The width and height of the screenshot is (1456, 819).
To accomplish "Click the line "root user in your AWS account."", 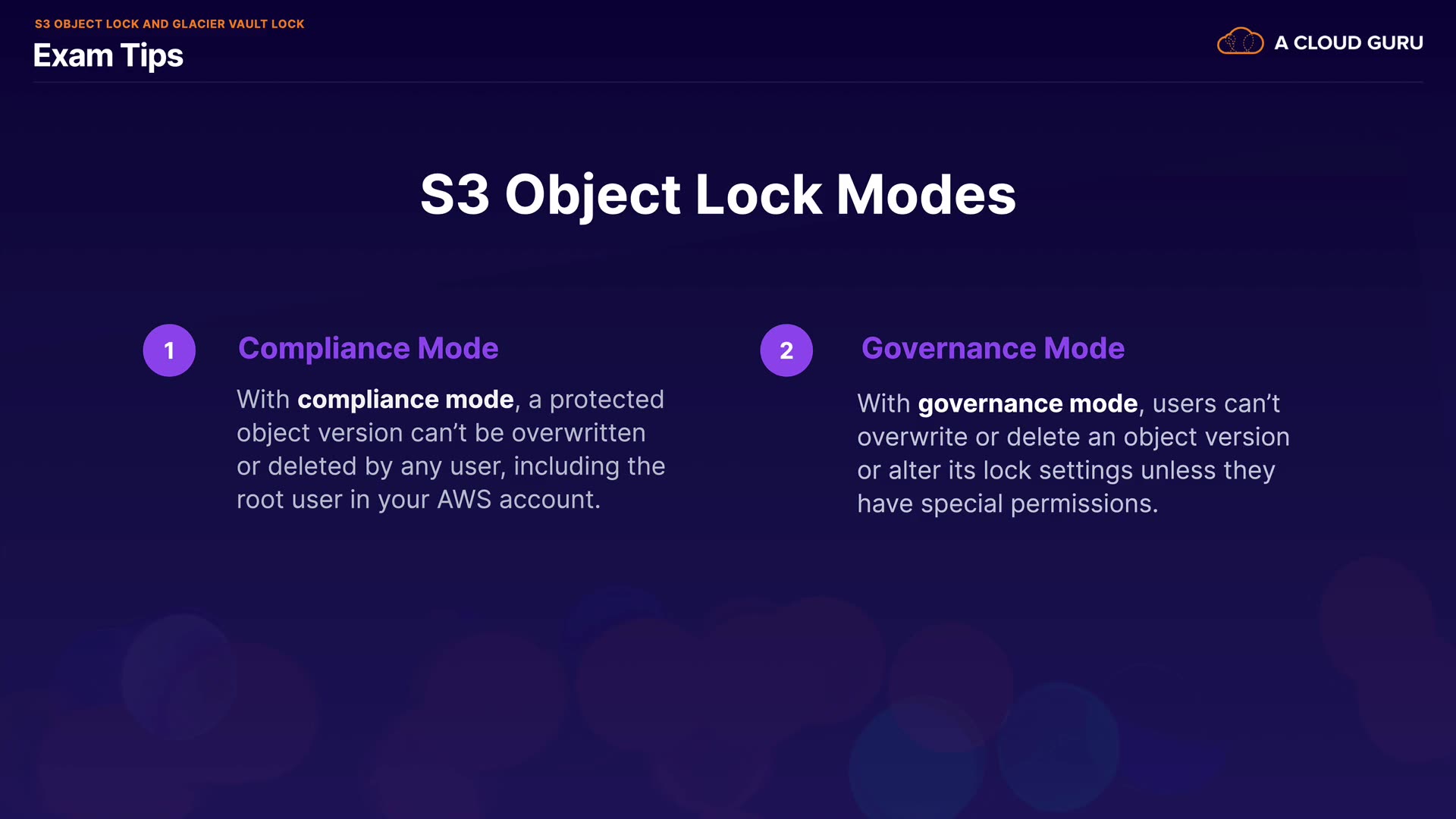I will coord(418,500).
